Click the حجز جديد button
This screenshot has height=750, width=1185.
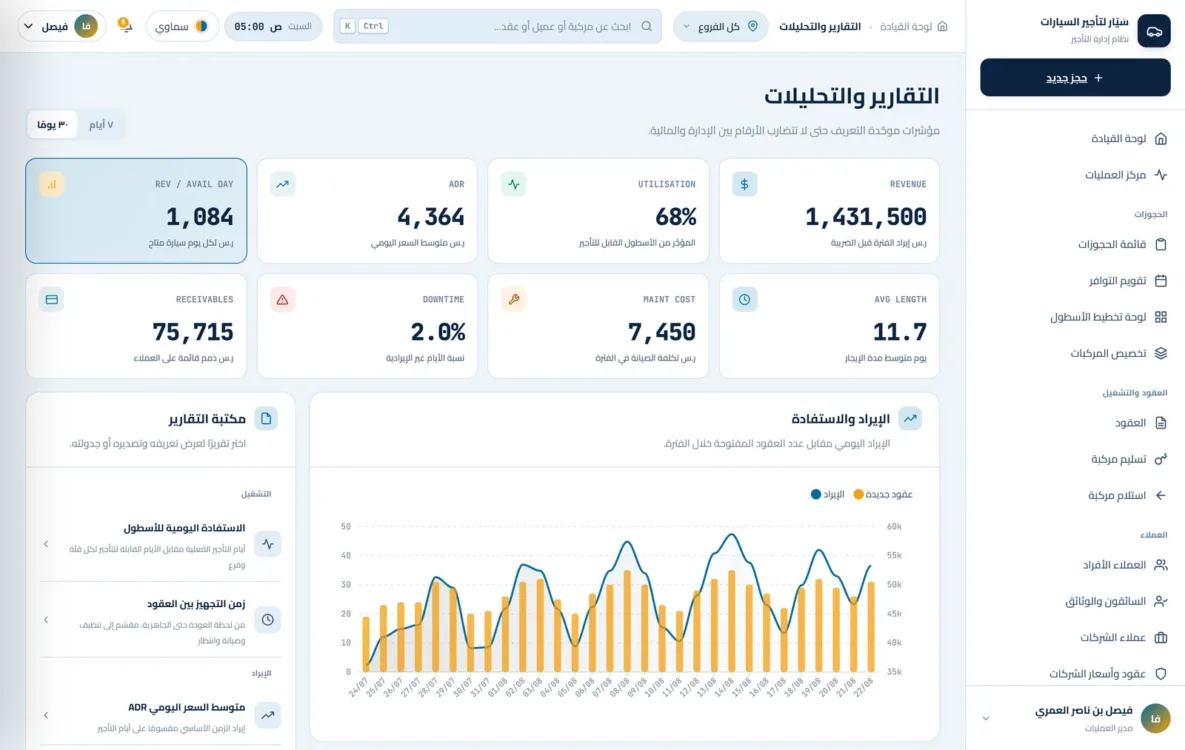coord(1075,77)
